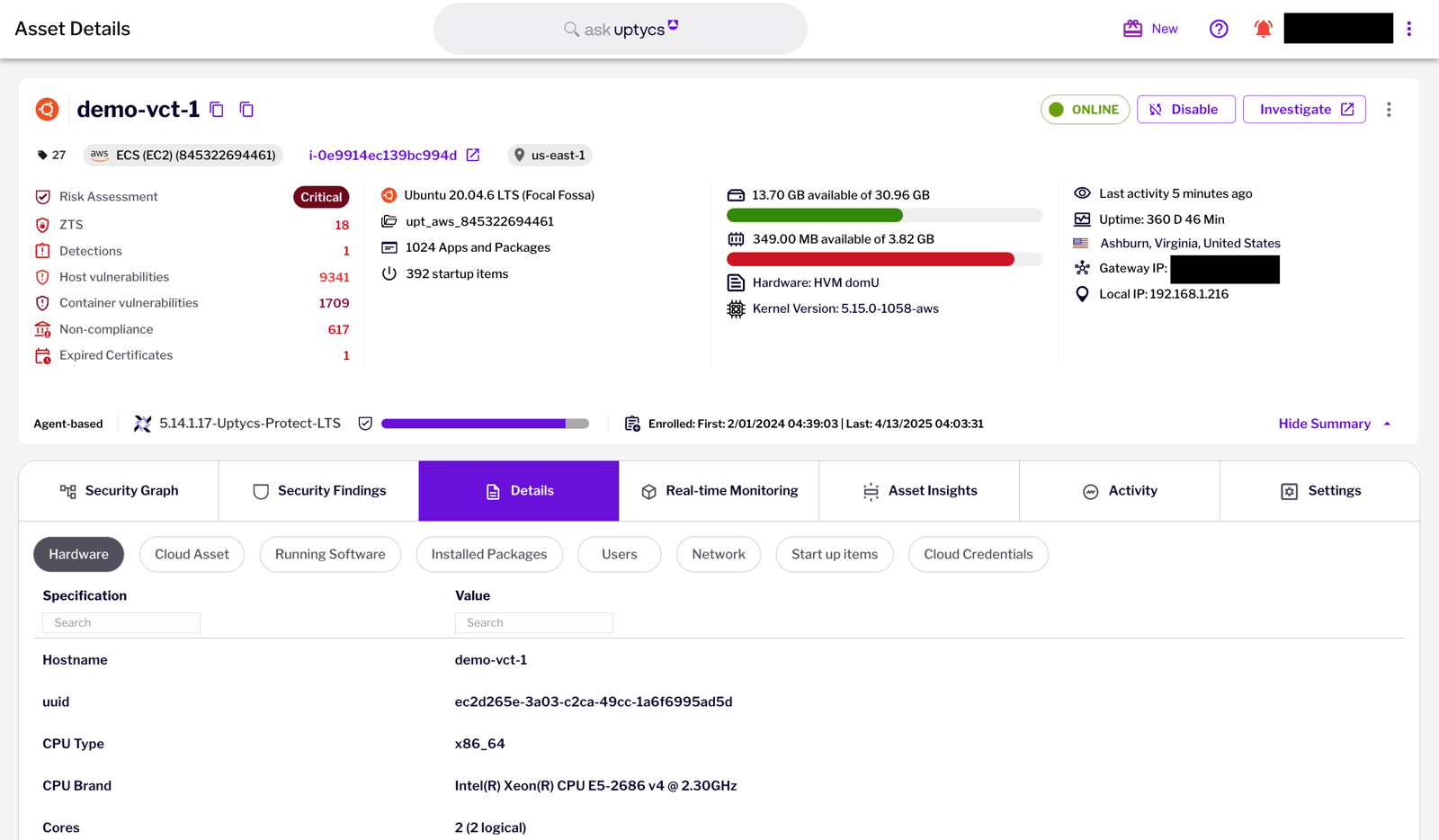
Task: Click the red memory usage bar
Action: [x=884, y=259]
